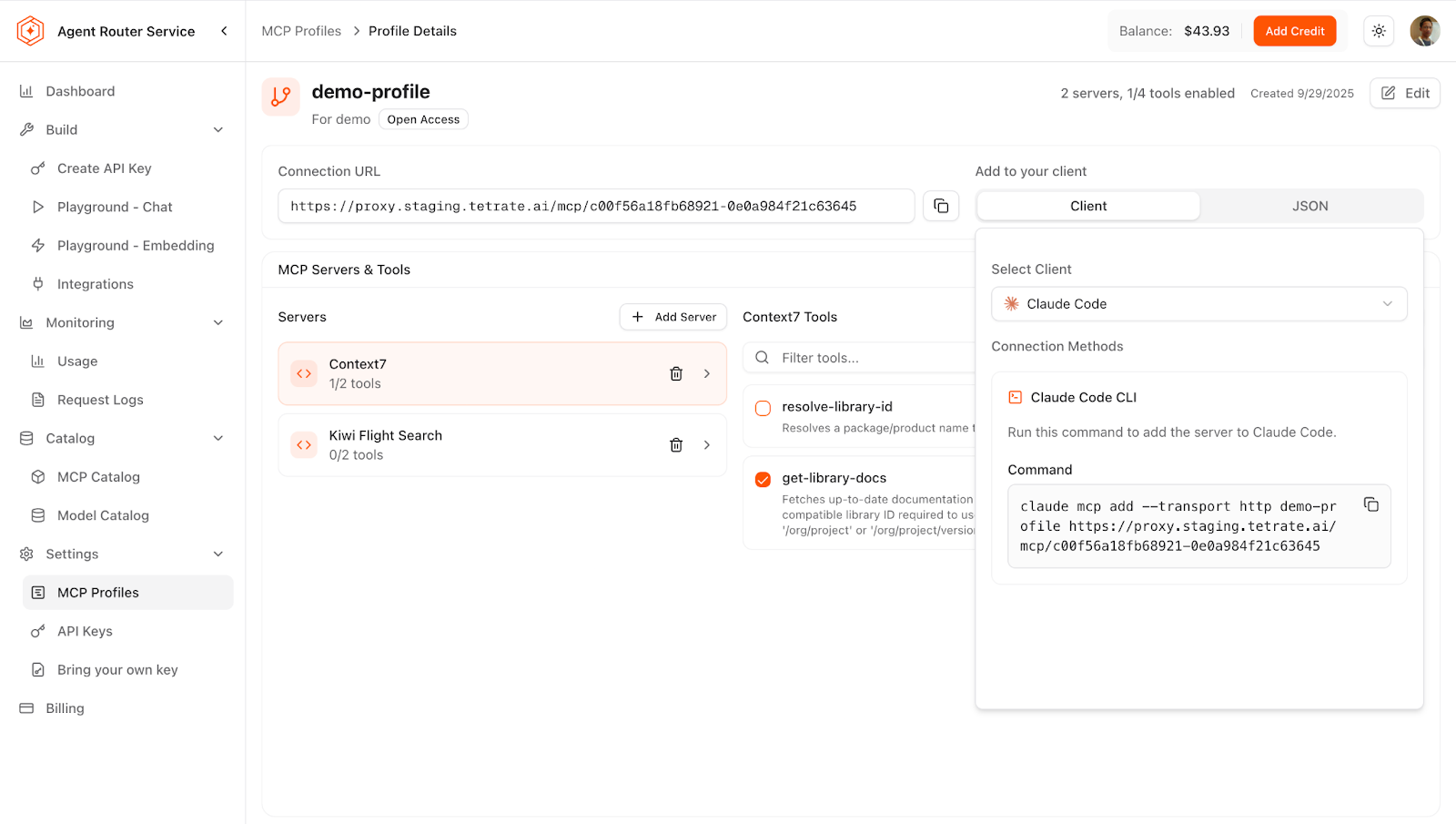This screenshot has width=1456, height=824.
Task: Expand the Kiwi Flight Search server chevron
Action: (x=707, y=445)
